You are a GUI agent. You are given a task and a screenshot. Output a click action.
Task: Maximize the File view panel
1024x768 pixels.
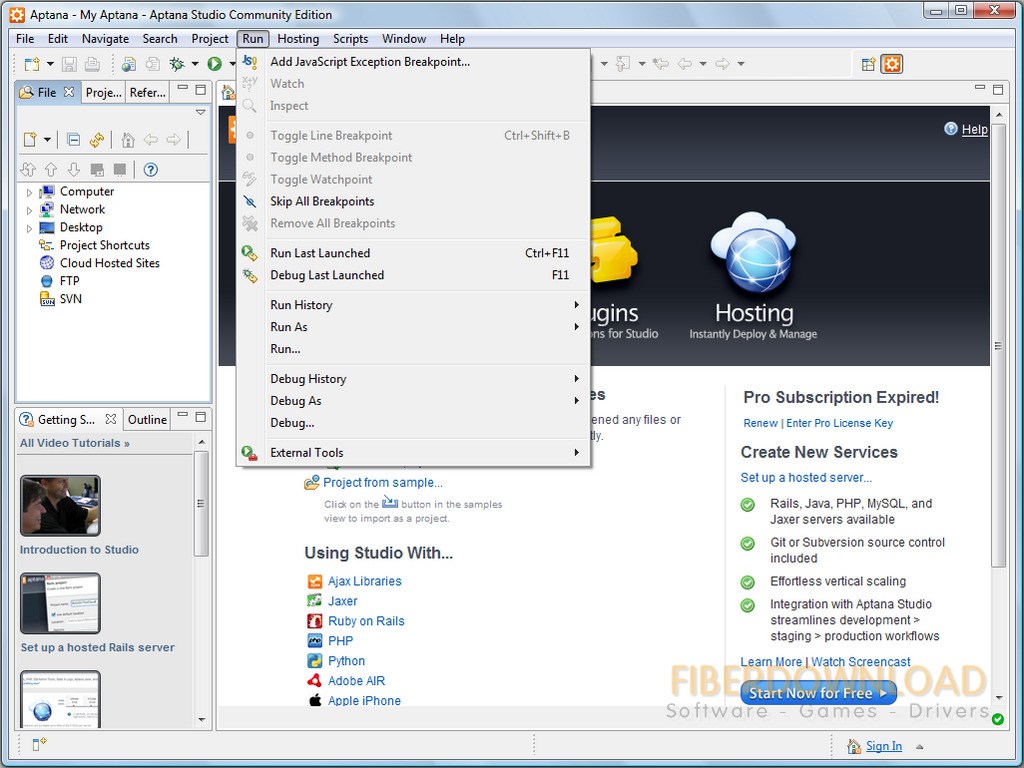(x=200, y=89)
